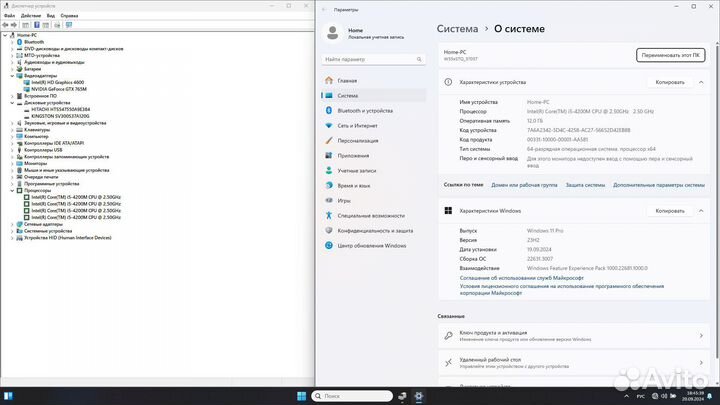The width and height of the screenshot is (720, 405).
Task: Open Центр обновления Windows in Settings sidebar
Action: [x=373, y=246]
